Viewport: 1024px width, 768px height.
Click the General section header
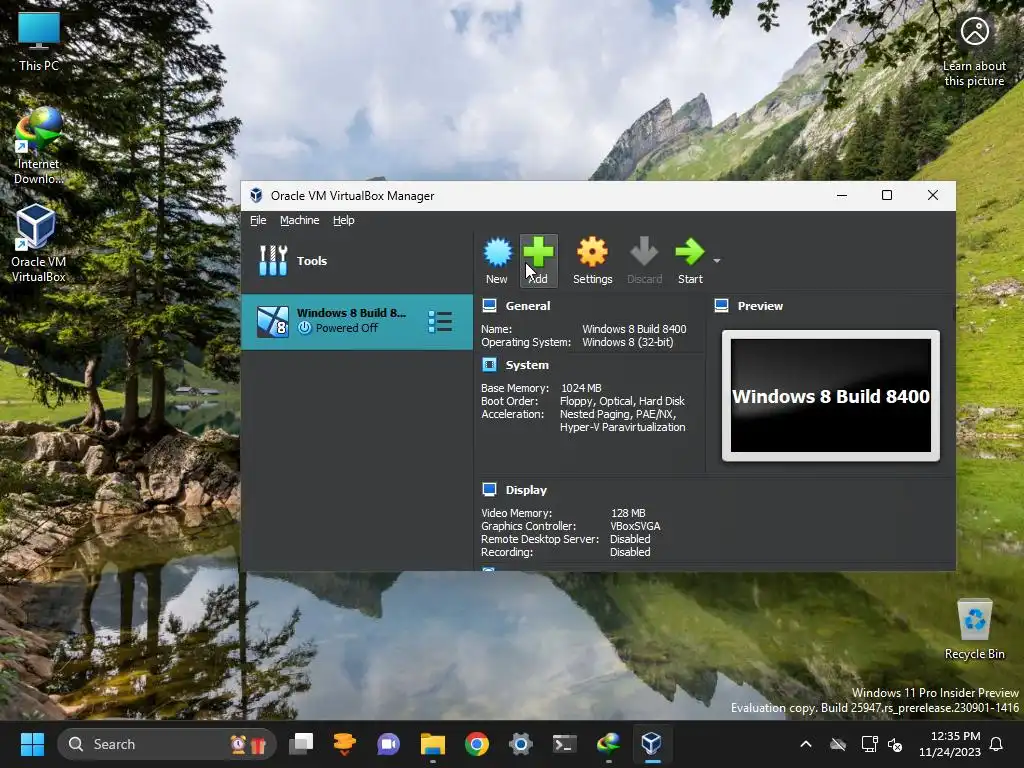528,306
